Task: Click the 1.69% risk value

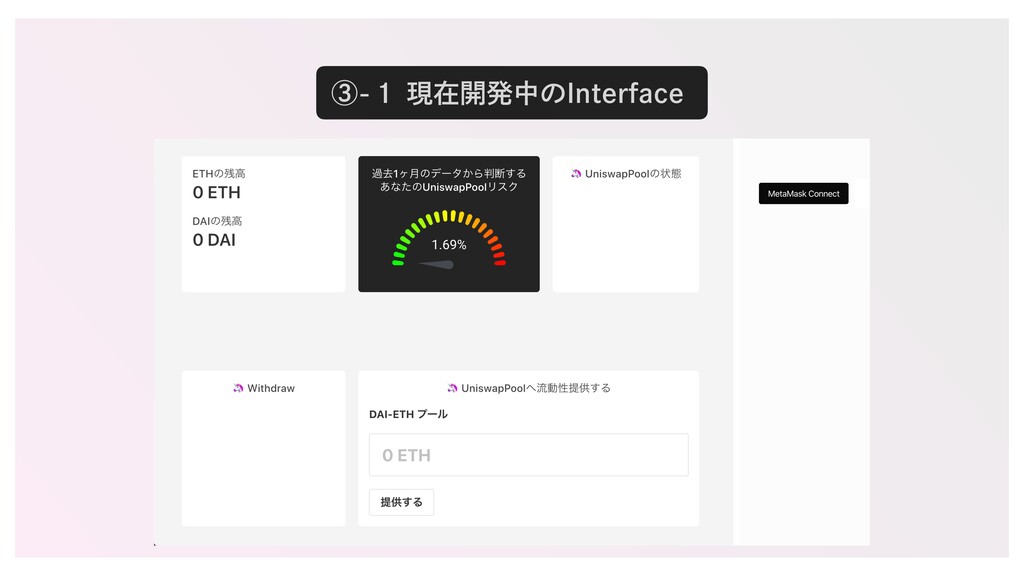Action: (x=449, y=245)
